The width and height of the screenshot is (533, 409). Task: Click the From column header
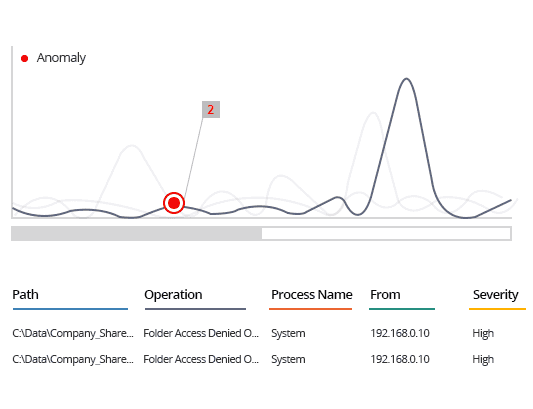click(385, 294)
